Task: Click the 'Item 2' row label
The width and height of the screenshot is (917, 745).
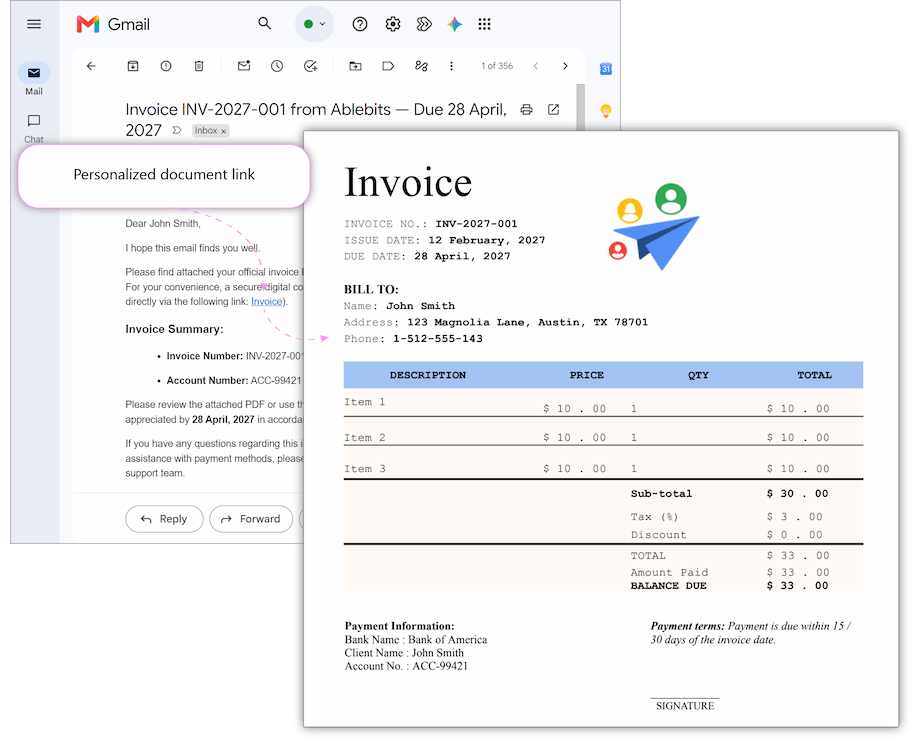Action: 364,437
